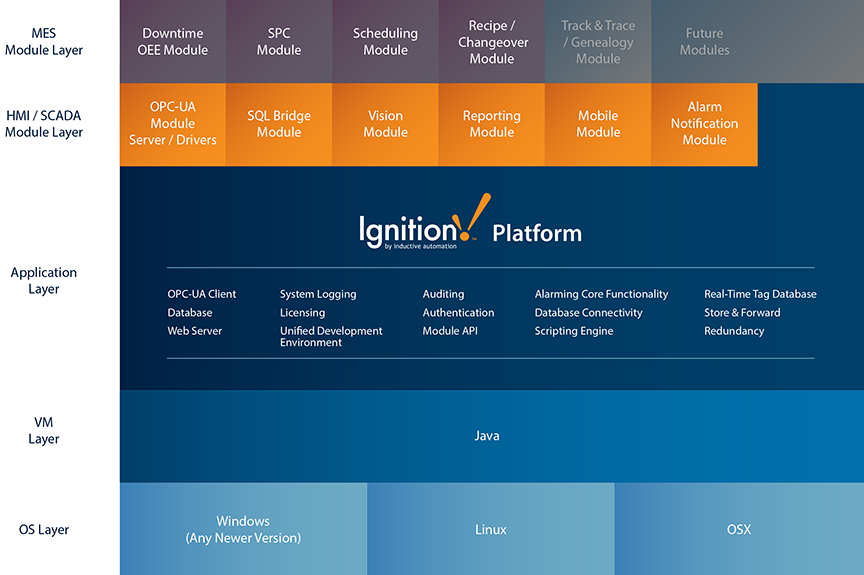Click the System Logging text
The width and height of the screenshot is (864, 575).
318,294
